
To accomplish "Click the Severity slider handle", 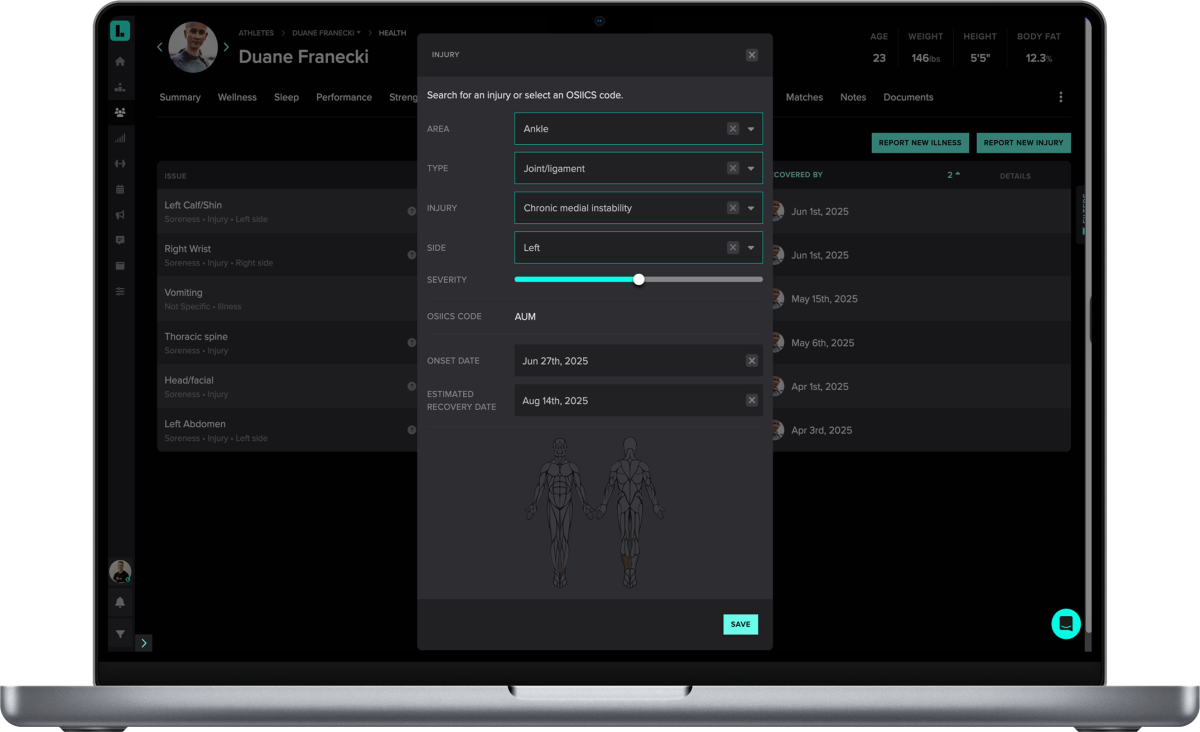I will click(639, 280).
